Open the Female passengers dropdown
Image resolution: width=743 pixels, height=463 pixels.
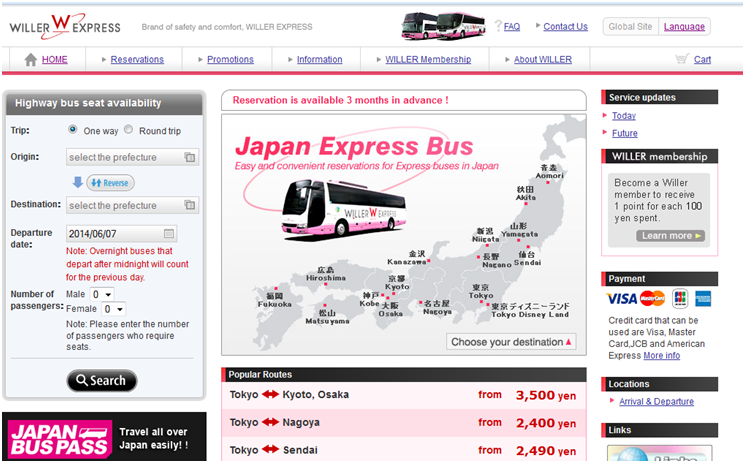[x=112, y=309]
